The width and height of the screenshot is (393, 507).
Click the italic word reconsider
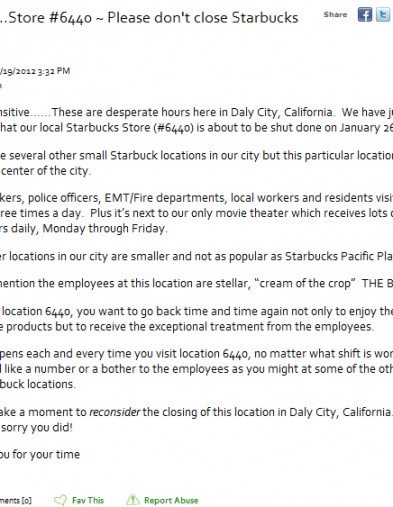115,412
